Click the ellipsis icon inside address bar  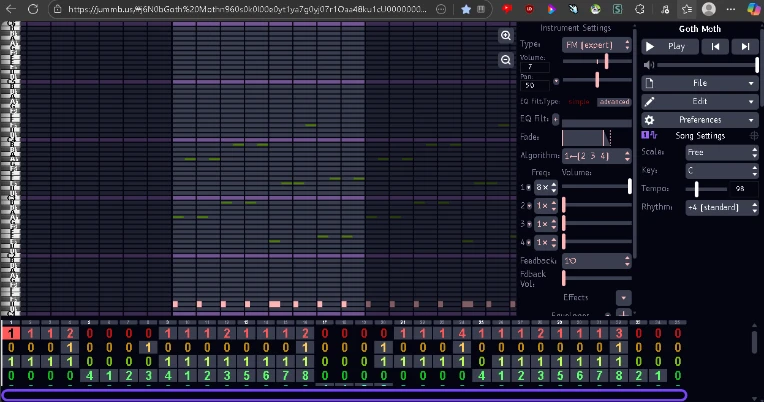point(441,9)
